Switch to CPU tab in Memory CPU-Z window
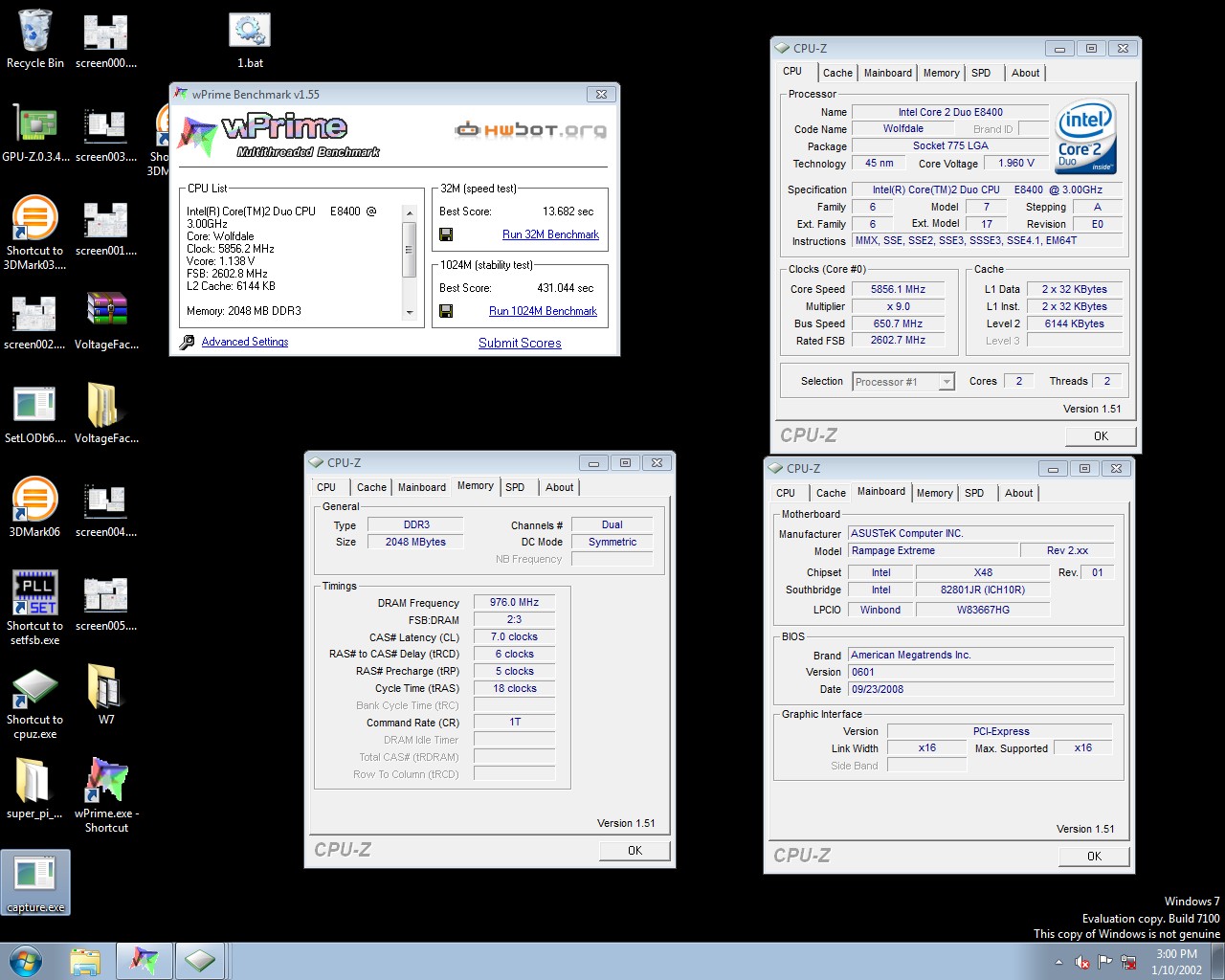 click(326, 487)
